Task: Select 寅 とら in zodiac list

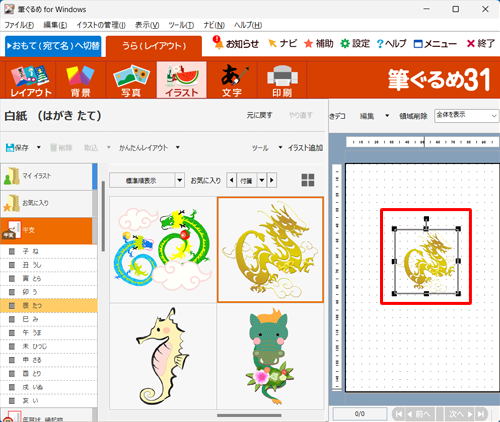Action: [x=49, y=278]
